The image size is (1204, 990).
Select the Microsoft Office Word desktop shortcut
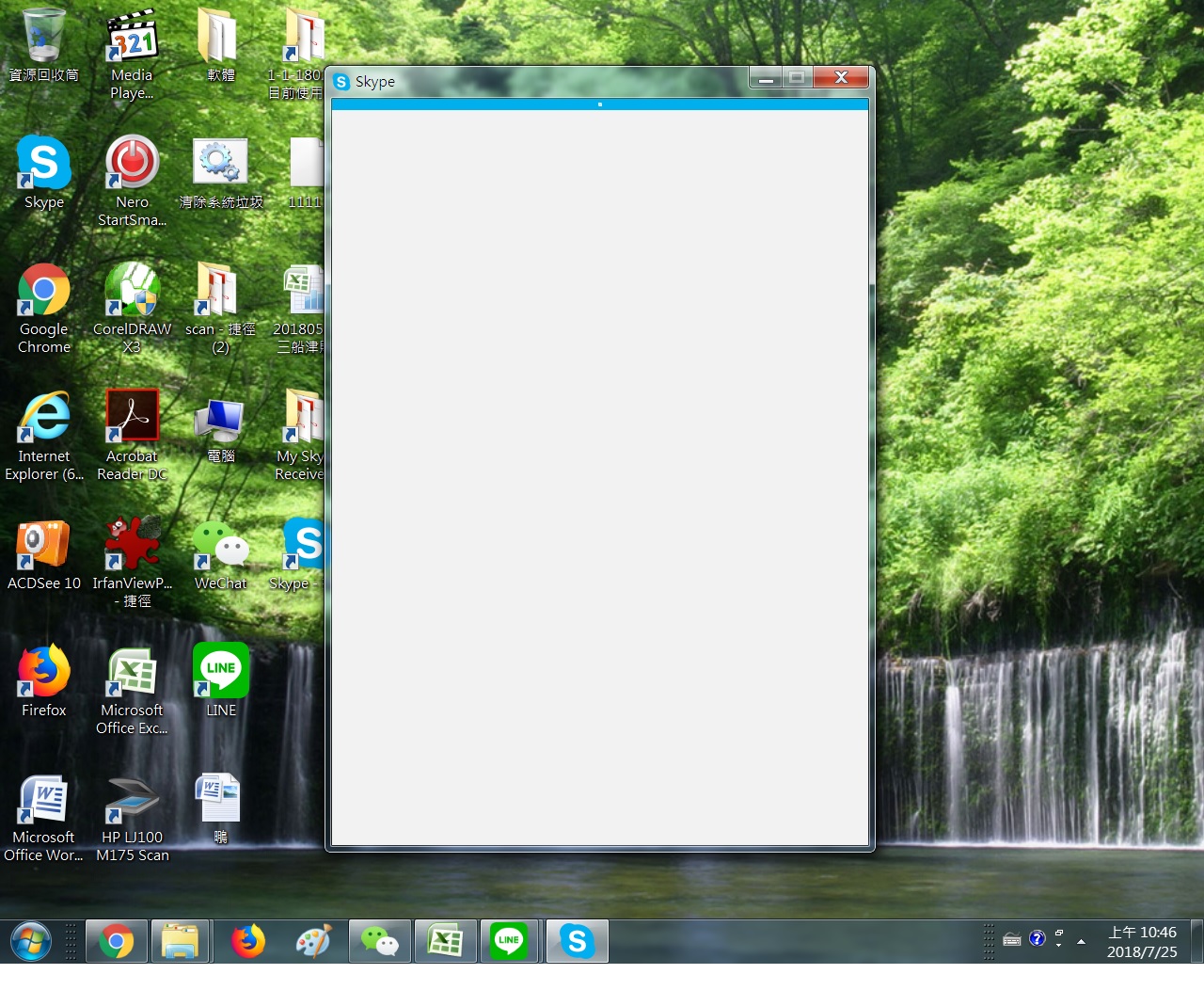coord(43,817)
